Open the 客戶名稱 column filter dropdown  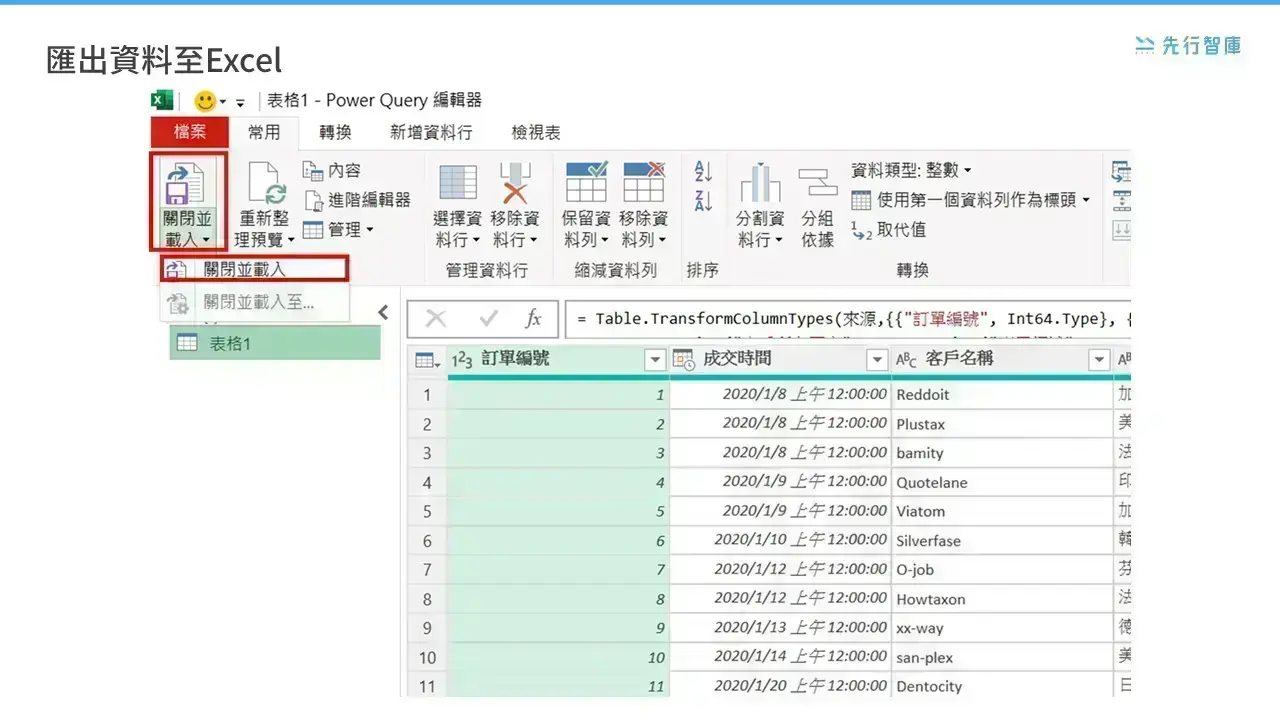[x=1099, y=360]
